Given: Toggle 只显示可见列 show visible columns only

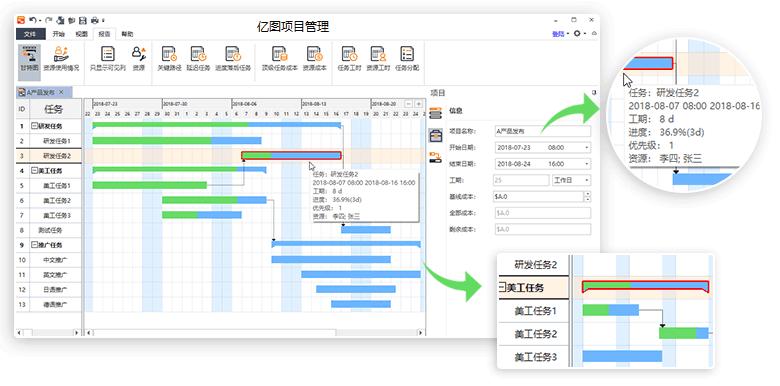Looking at the screenshot, I should click(x=107, y=58).
